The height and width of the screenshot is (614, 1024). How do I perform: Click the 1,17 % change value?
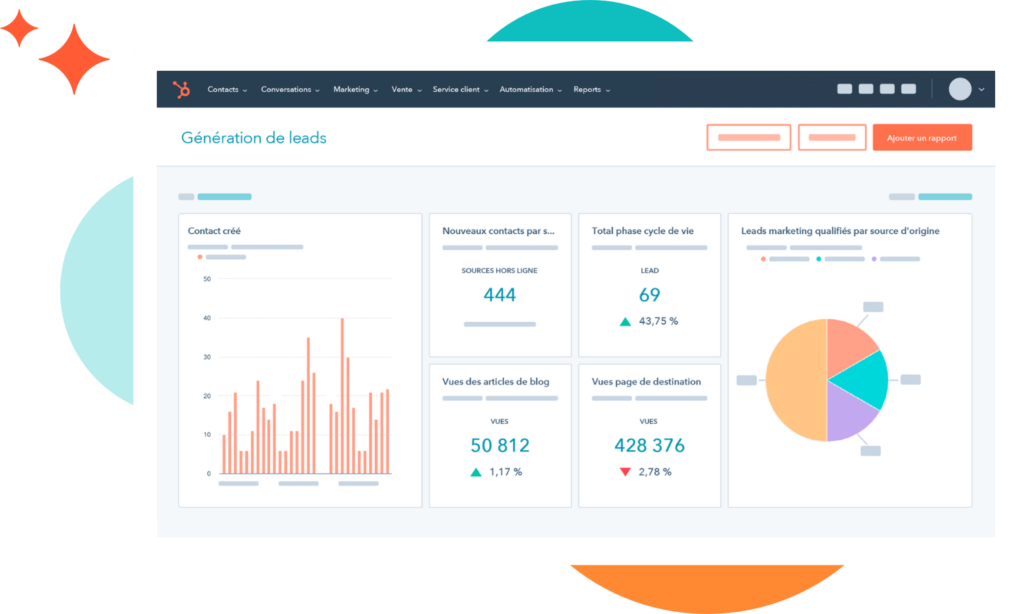point(505,472)
